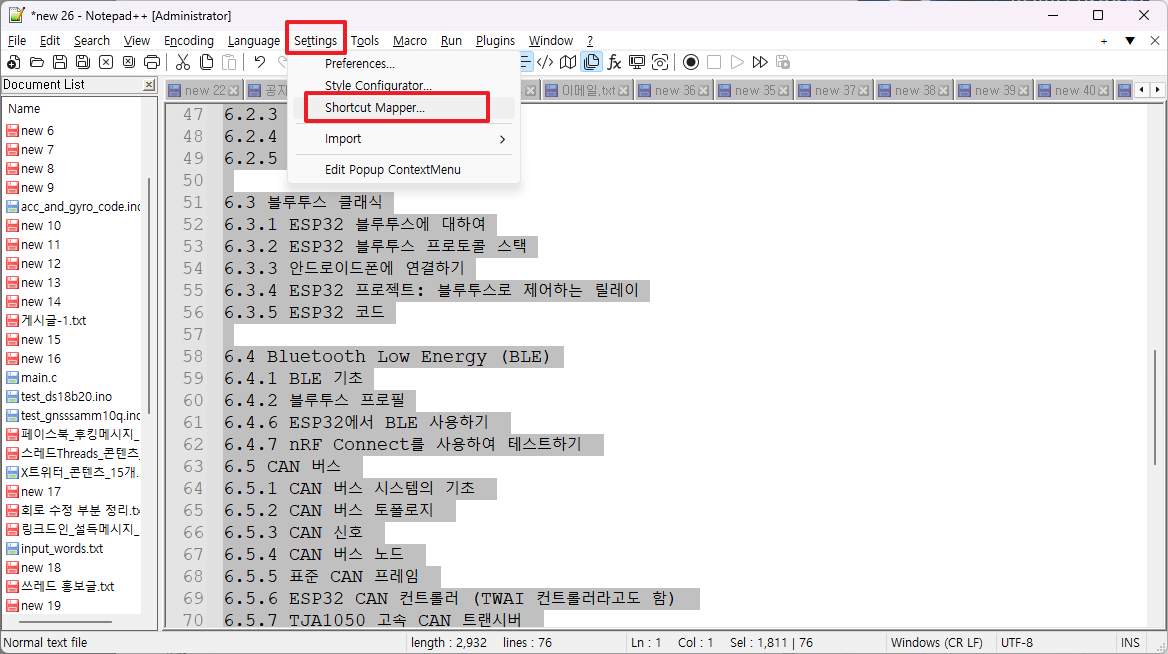The image size is (1168, 654).
Task: Click the monitor icon in toolbar
Action: [637, 63]
